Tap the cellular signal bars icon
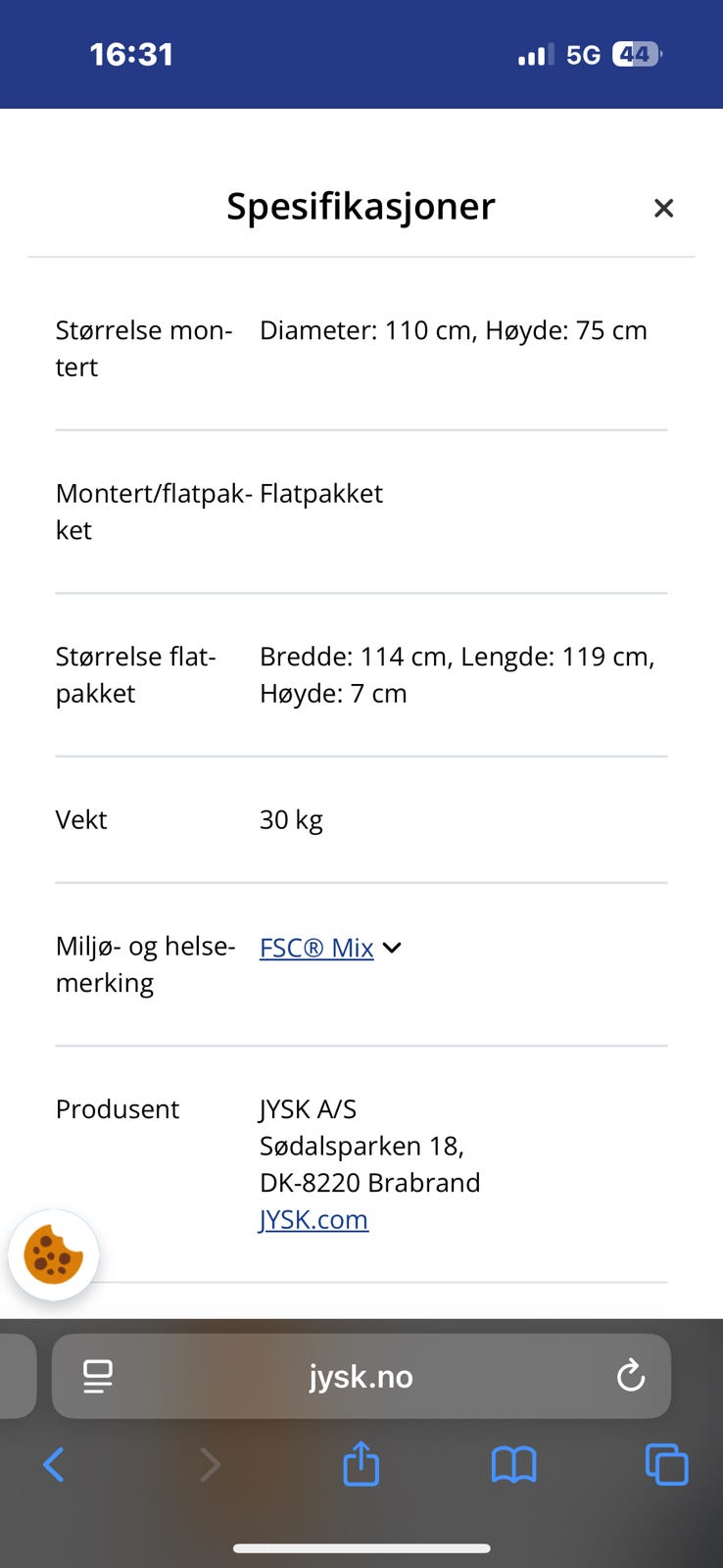723x1568 pixels. point(536,55)
